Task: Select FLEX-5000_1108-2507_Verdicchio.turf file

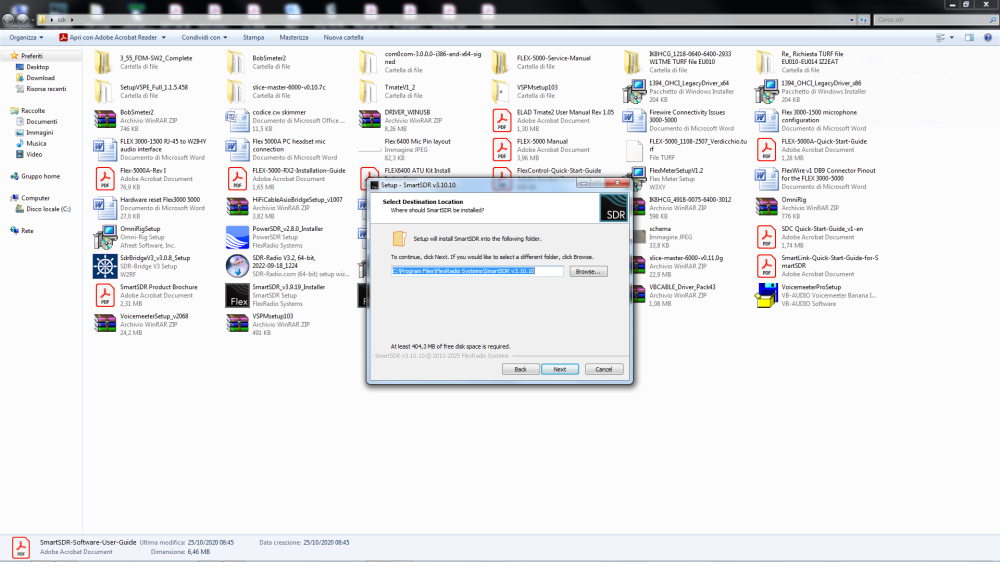Action: (x=688, y=149)
